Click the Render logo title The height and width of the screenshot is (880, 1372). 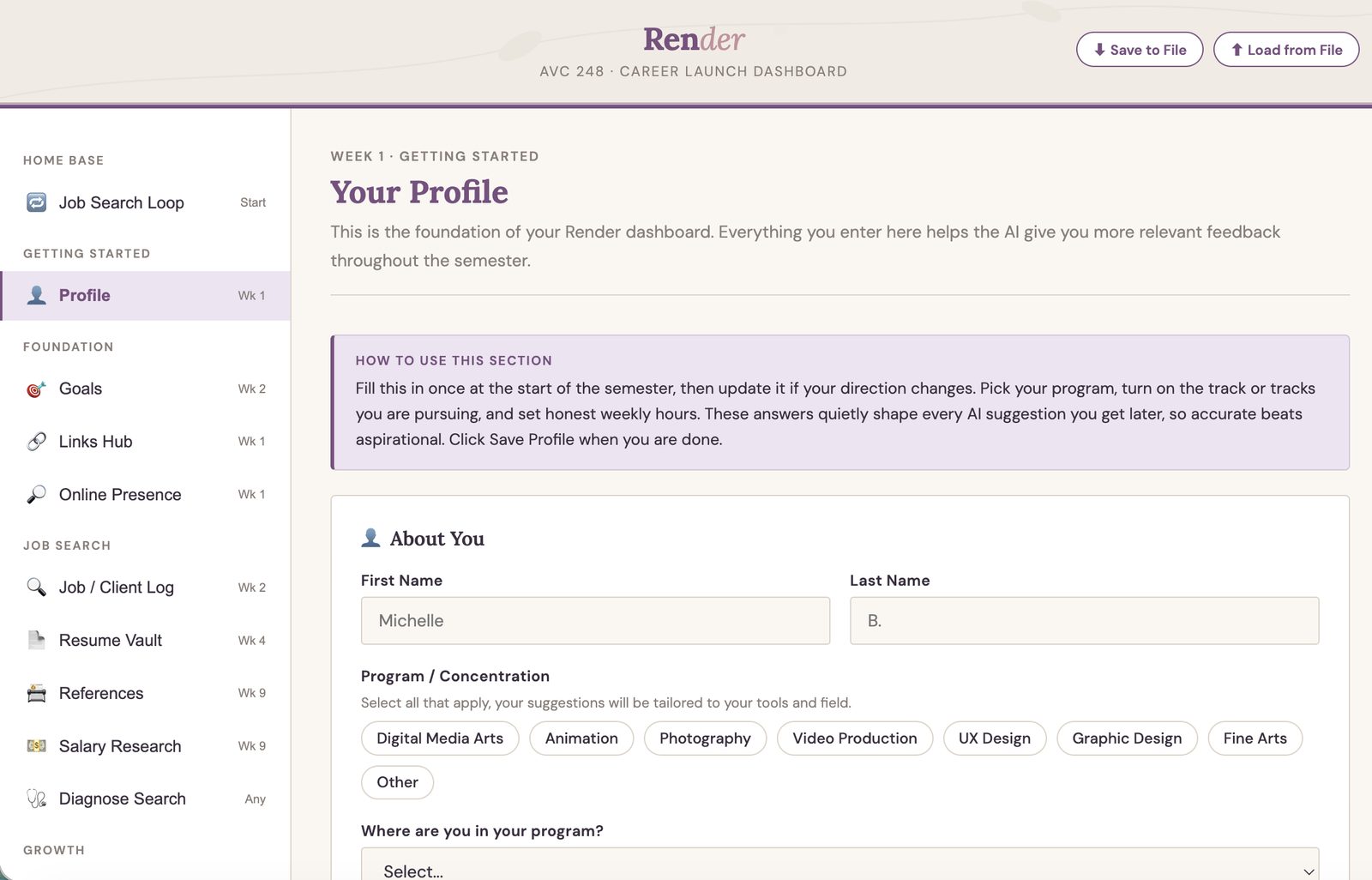(694, 39)
